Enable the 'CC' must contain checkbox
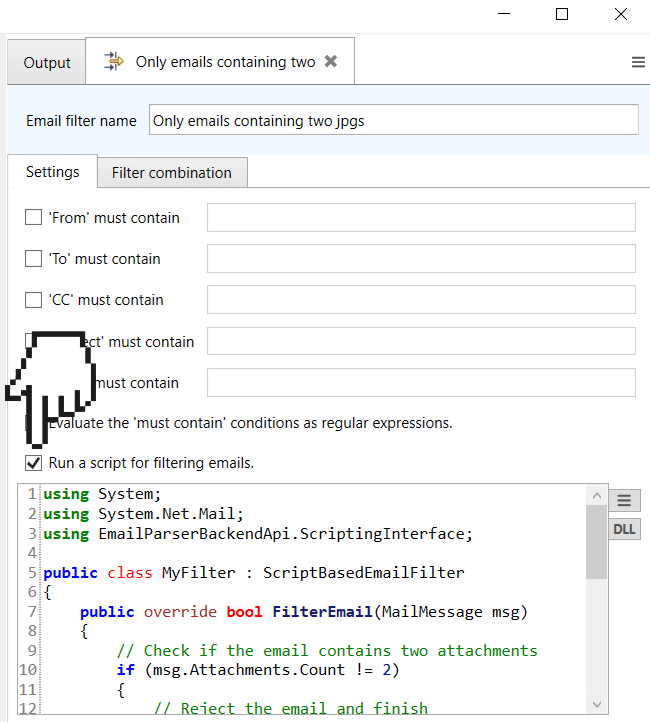Screen dimensions: 650x722 pyautogui.click(x=33, y=300)
